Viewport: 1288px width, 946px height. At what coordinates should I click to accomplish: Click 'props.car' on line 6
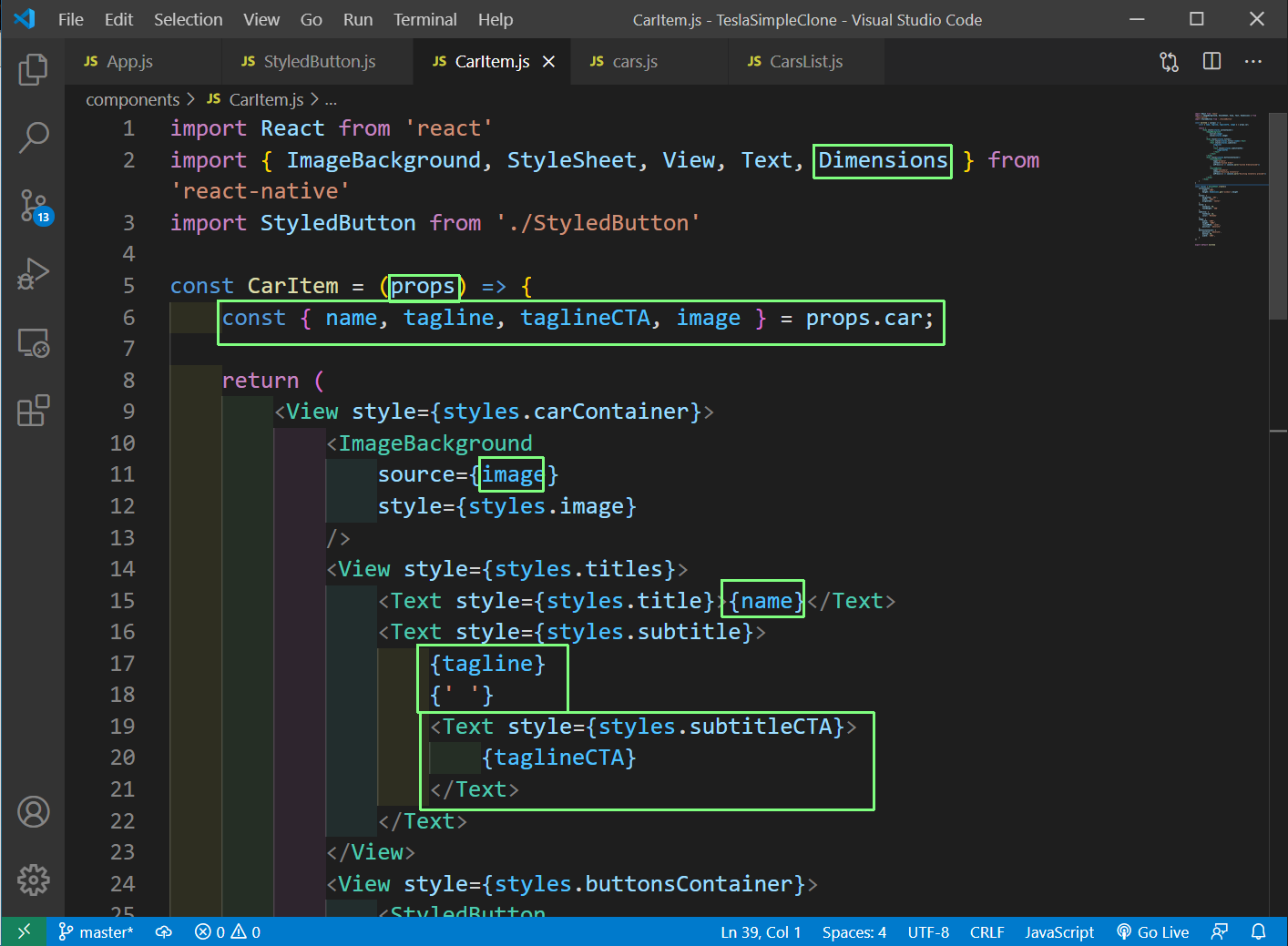pyautogui.click(x=864, y=318)
